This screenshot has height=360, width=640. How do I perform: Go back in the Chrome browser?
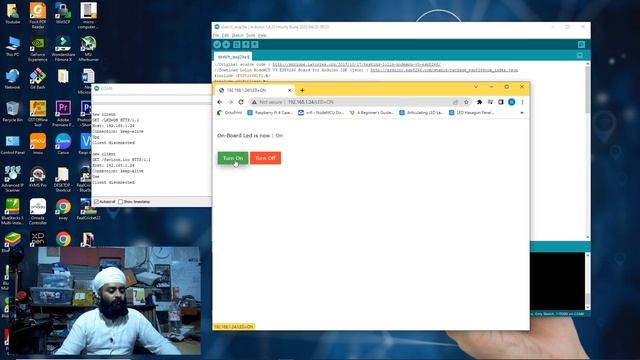click(x=220, y=102)
